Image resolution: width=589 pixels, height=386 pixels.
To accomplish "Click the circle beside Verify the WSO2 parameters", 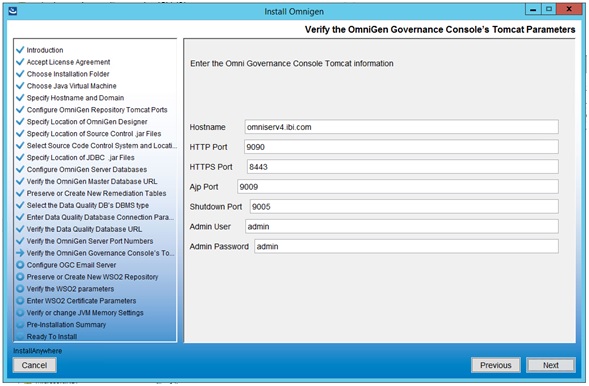I will (20, 289).
